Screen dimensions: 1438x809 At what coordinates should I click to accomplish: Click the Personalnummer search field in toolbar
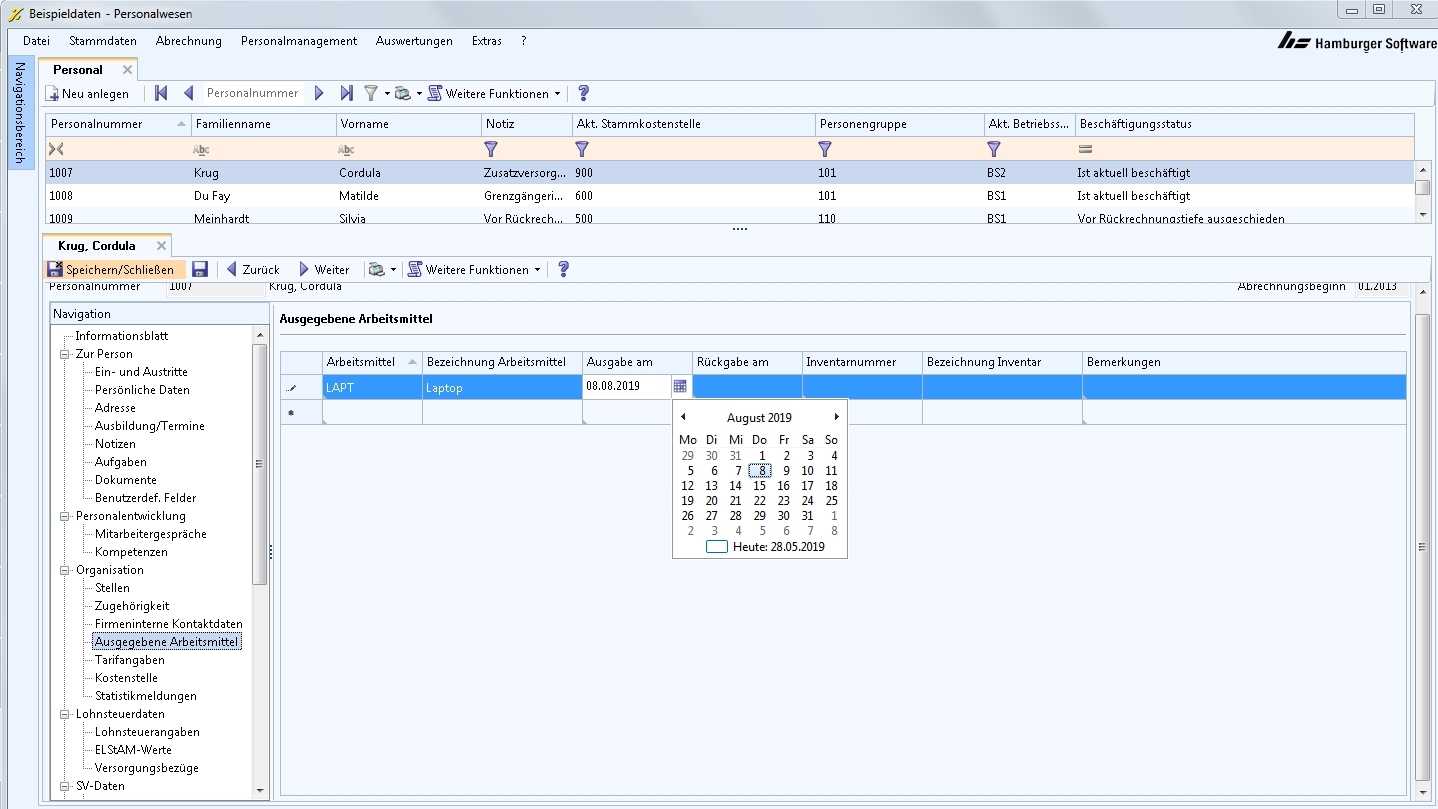tap(253, 93)
